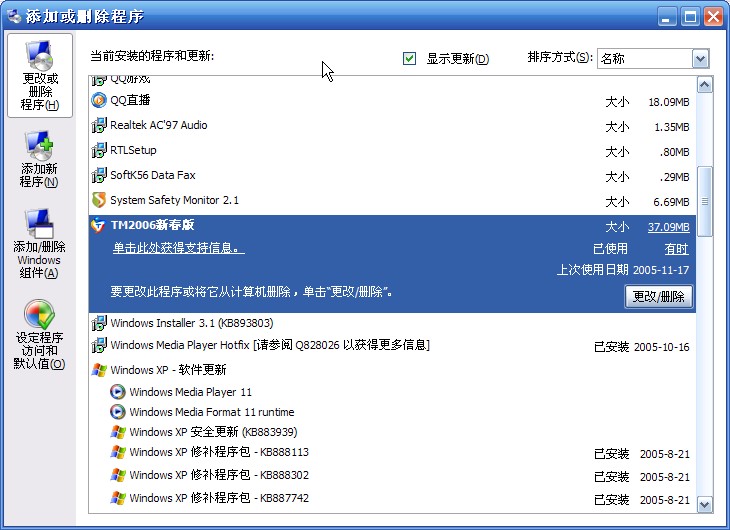Click the System Safety Monitor 2.1 icon

(99, 200)
